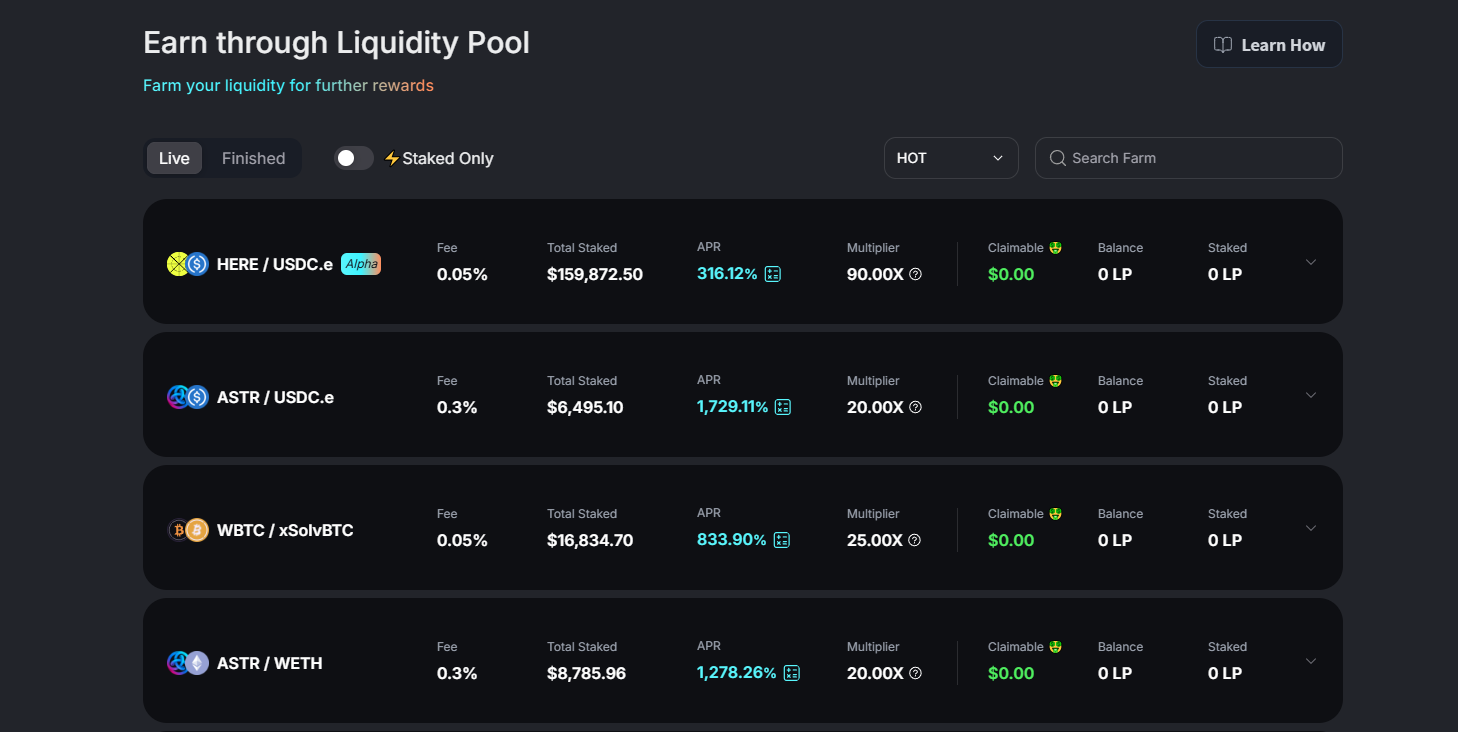Click the $6,495.10 total staked value
Screen dimensions: 1458x732
[585, 408]
